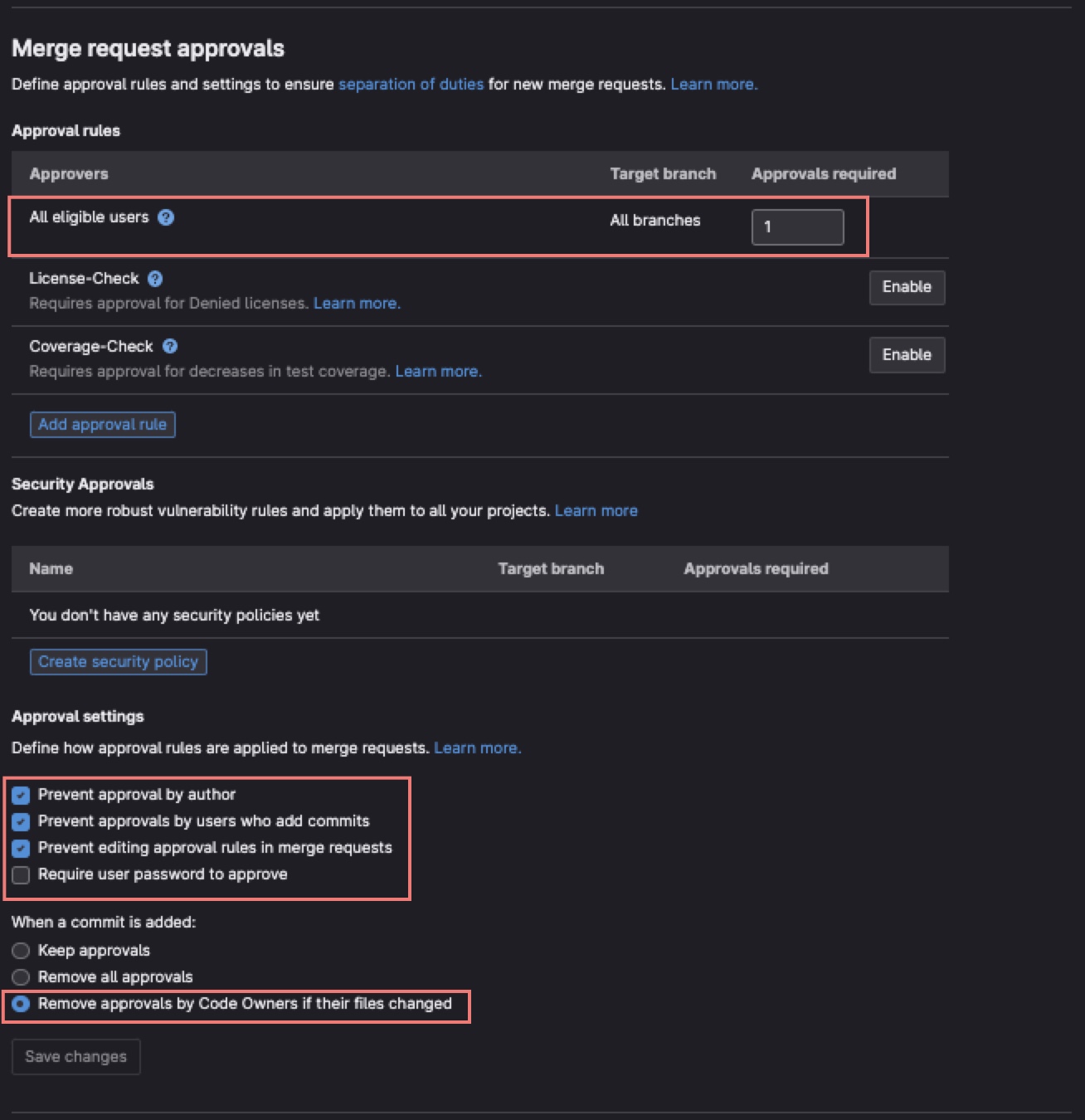Enable the License-Check rule
This screenshot has width=1085, height=1120.
(907, 287)
